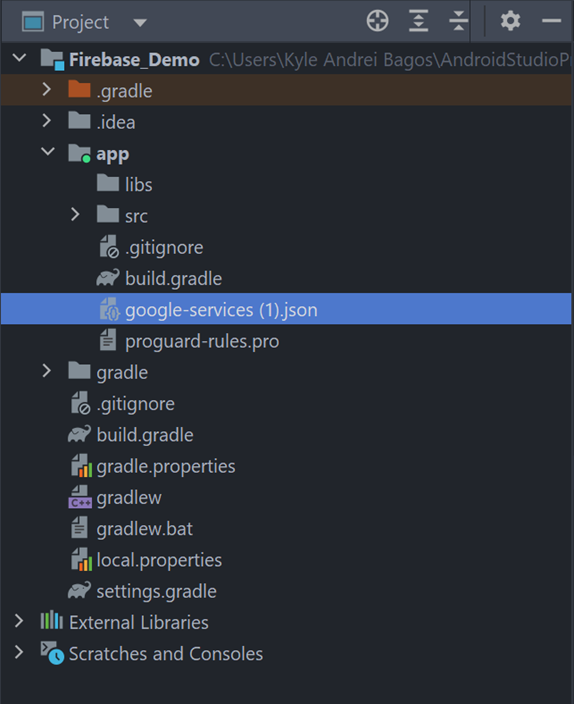This screenshot has width=574, height=704.
Task: Click the Collapse All icon
Action: click(458, 21)
